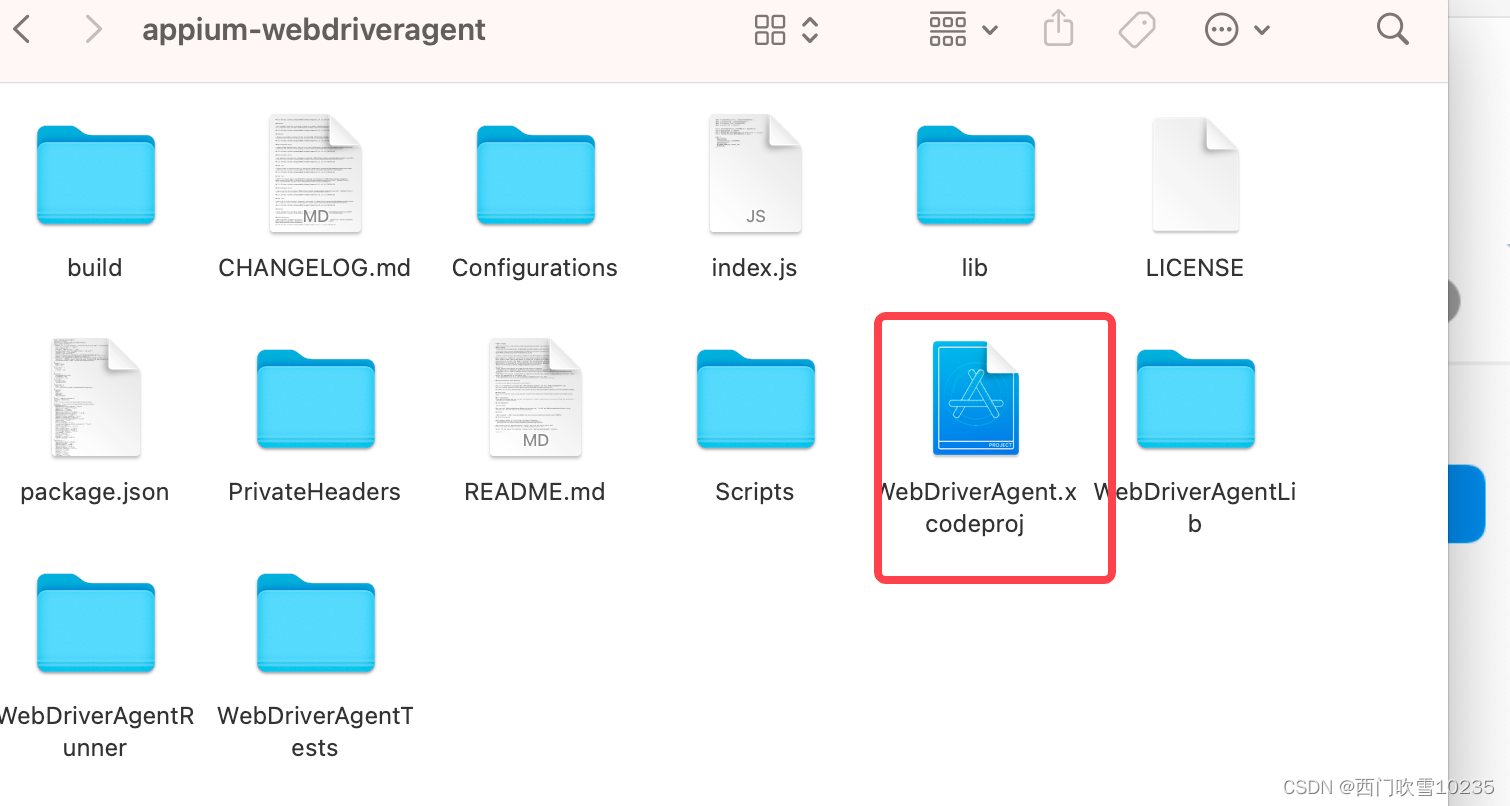Click the 'CHANGELOG.md' name label
Screen dimensions: 1510x806
pyautogui.click(x=315, y=268)
